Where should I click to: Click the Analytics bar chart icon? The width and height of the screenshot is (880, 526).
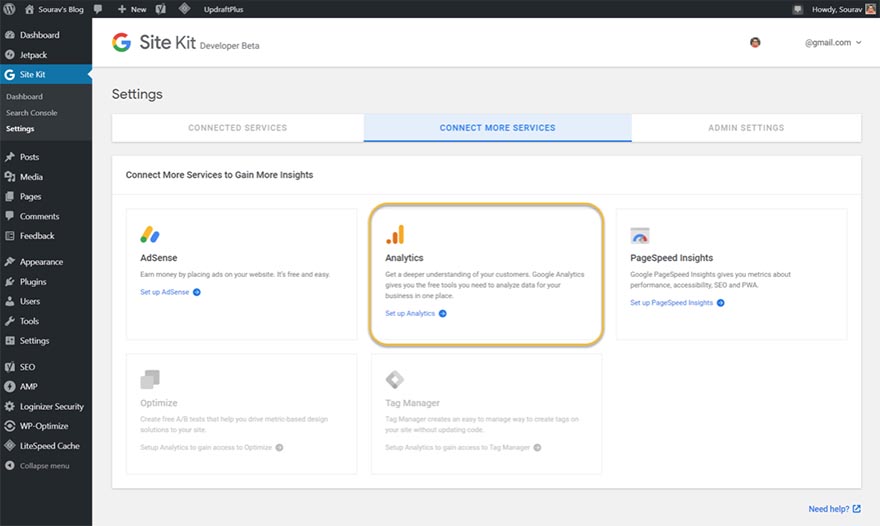coord(395,235)
